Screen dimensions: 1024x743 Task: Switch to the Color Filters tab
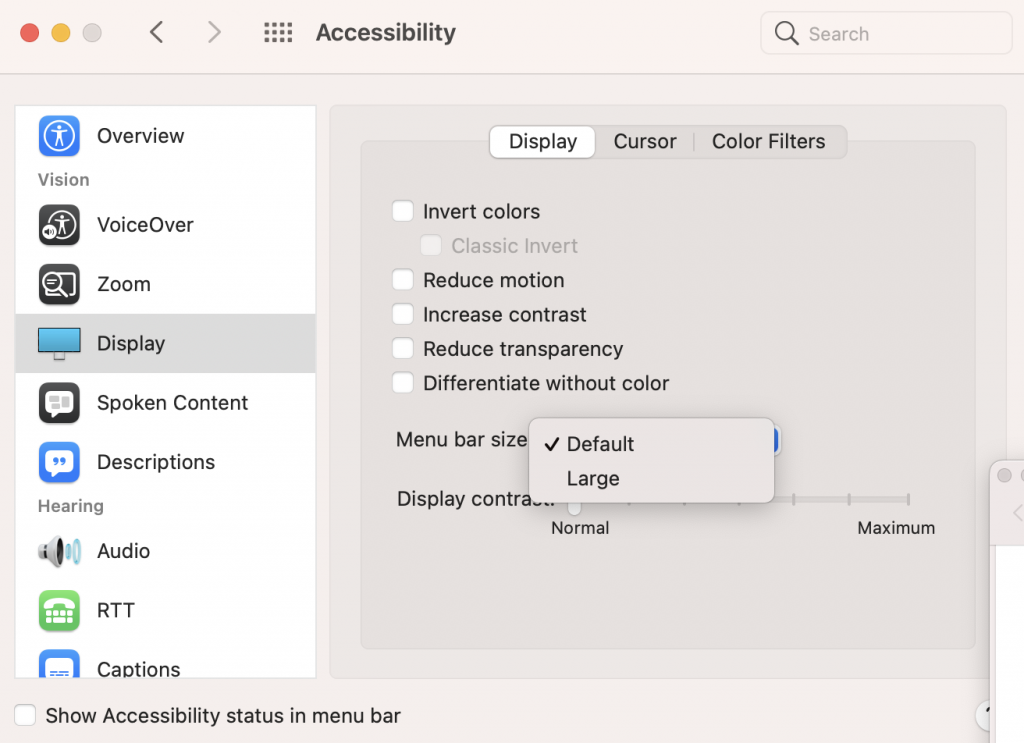769,142
